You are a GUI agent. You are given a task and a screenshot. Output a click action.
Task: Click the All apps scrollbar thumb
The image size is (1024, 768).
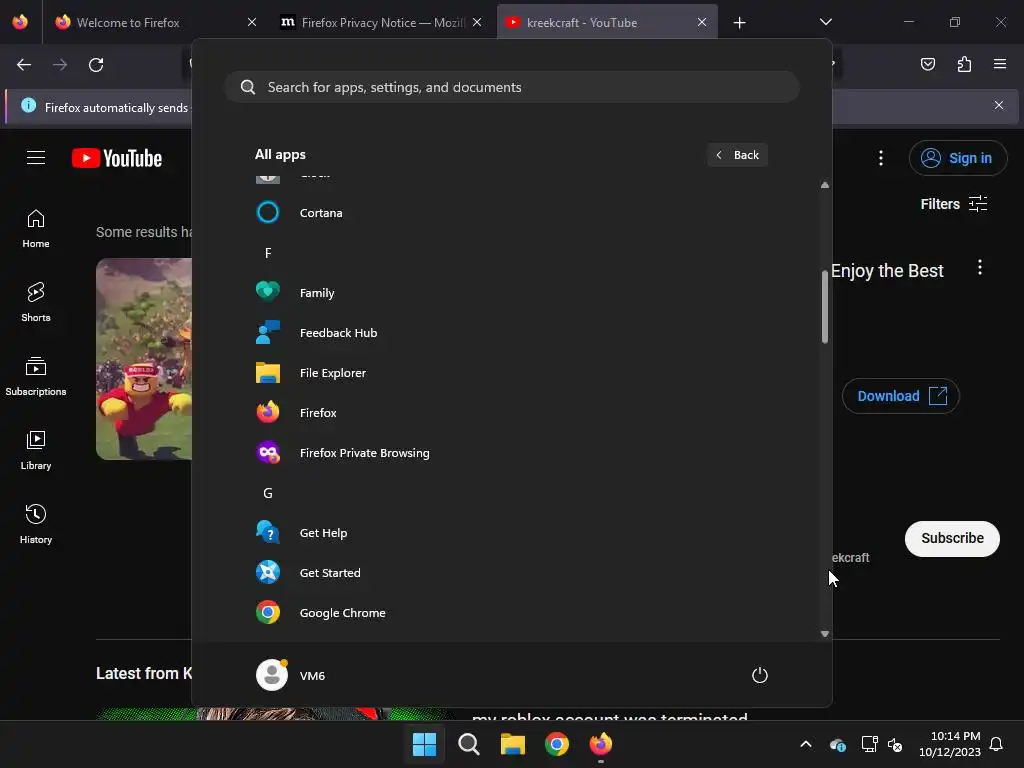click(825, 306)
